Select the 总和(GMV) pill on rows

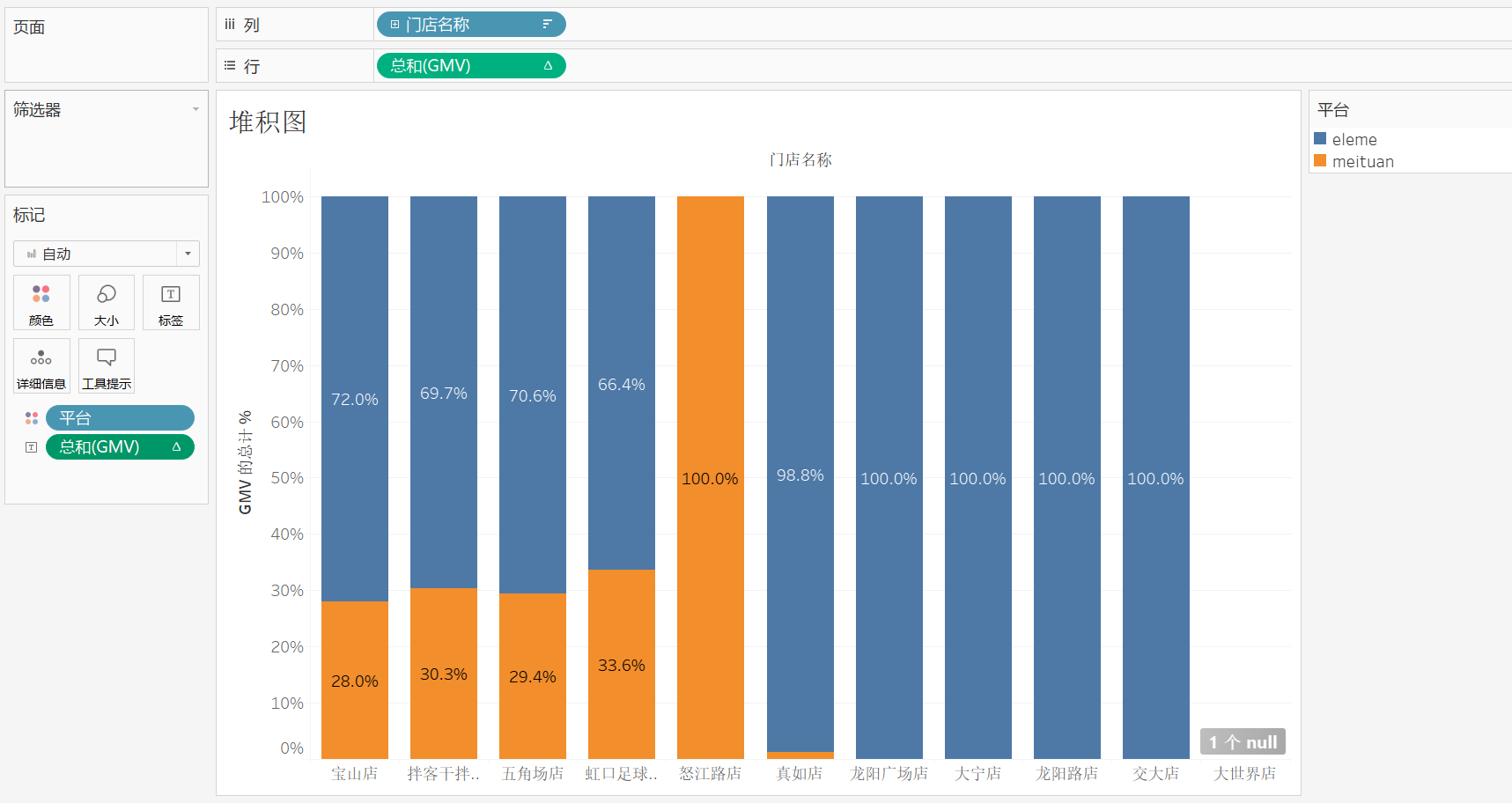click(x=471, y=66)
